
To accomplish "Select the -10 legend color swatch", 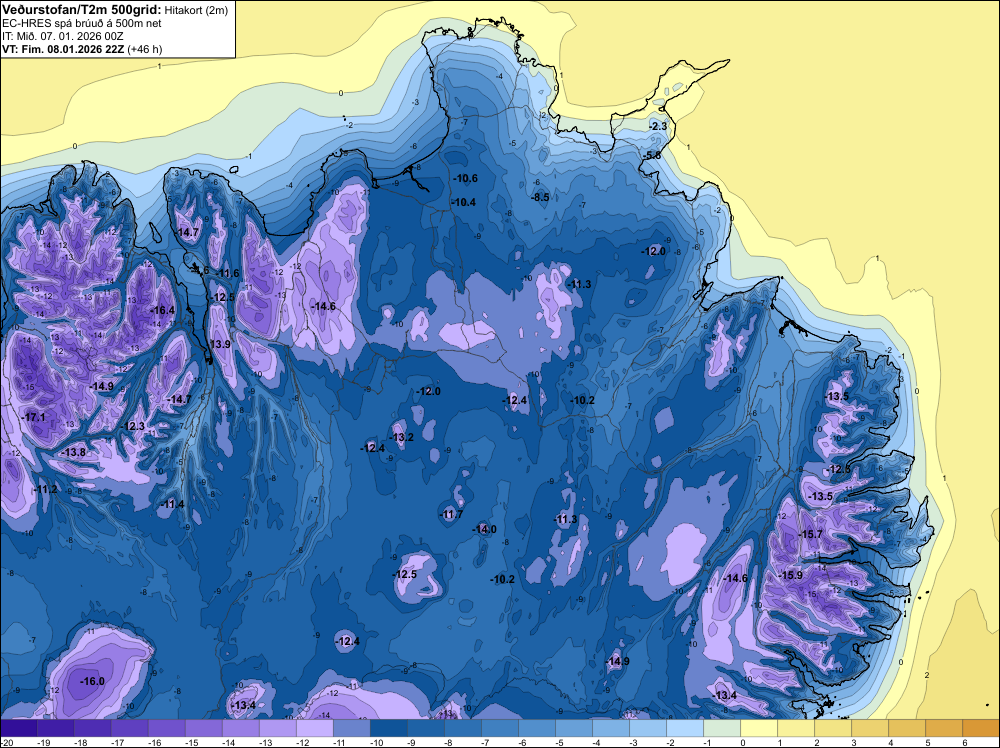I will tap(388, 728).
